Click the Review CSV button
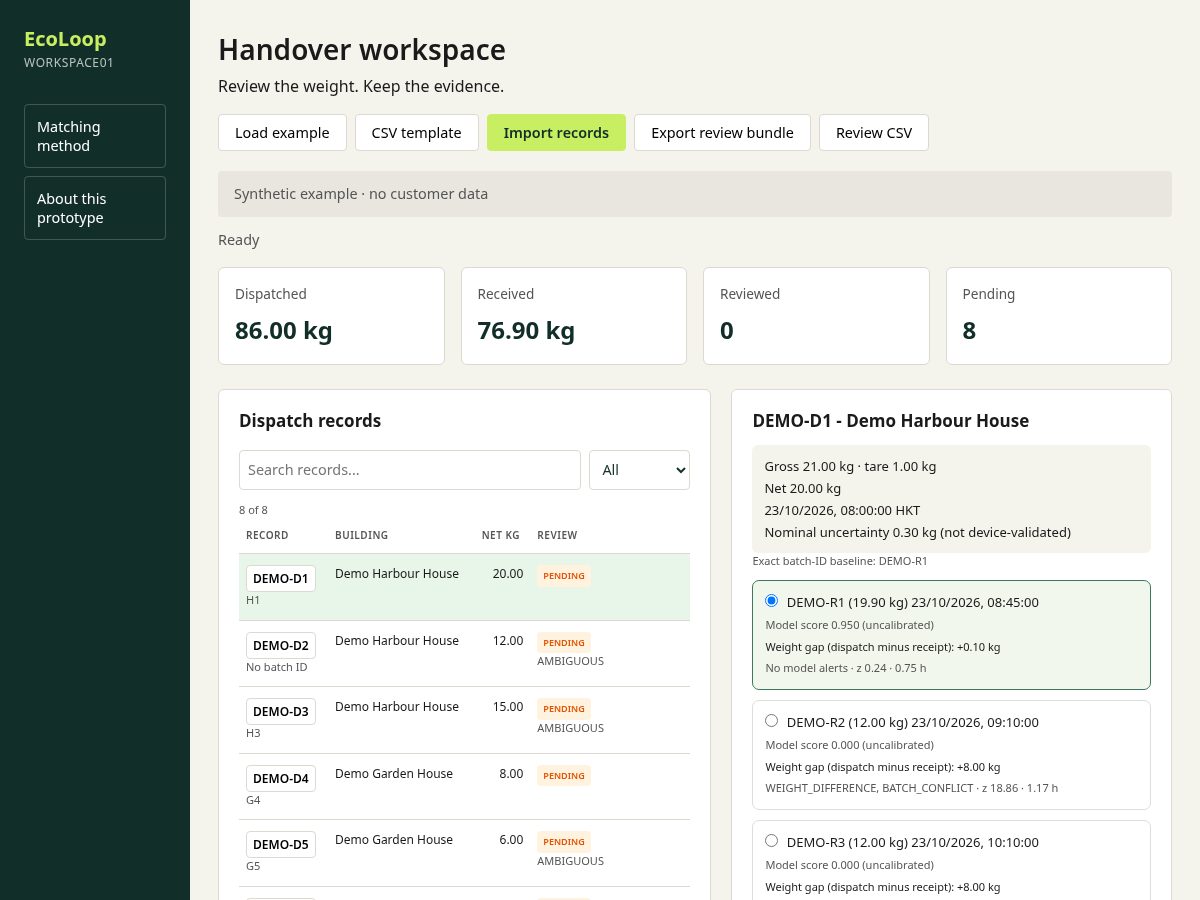Screen dimensions: 1200x900 pos(874,133)
